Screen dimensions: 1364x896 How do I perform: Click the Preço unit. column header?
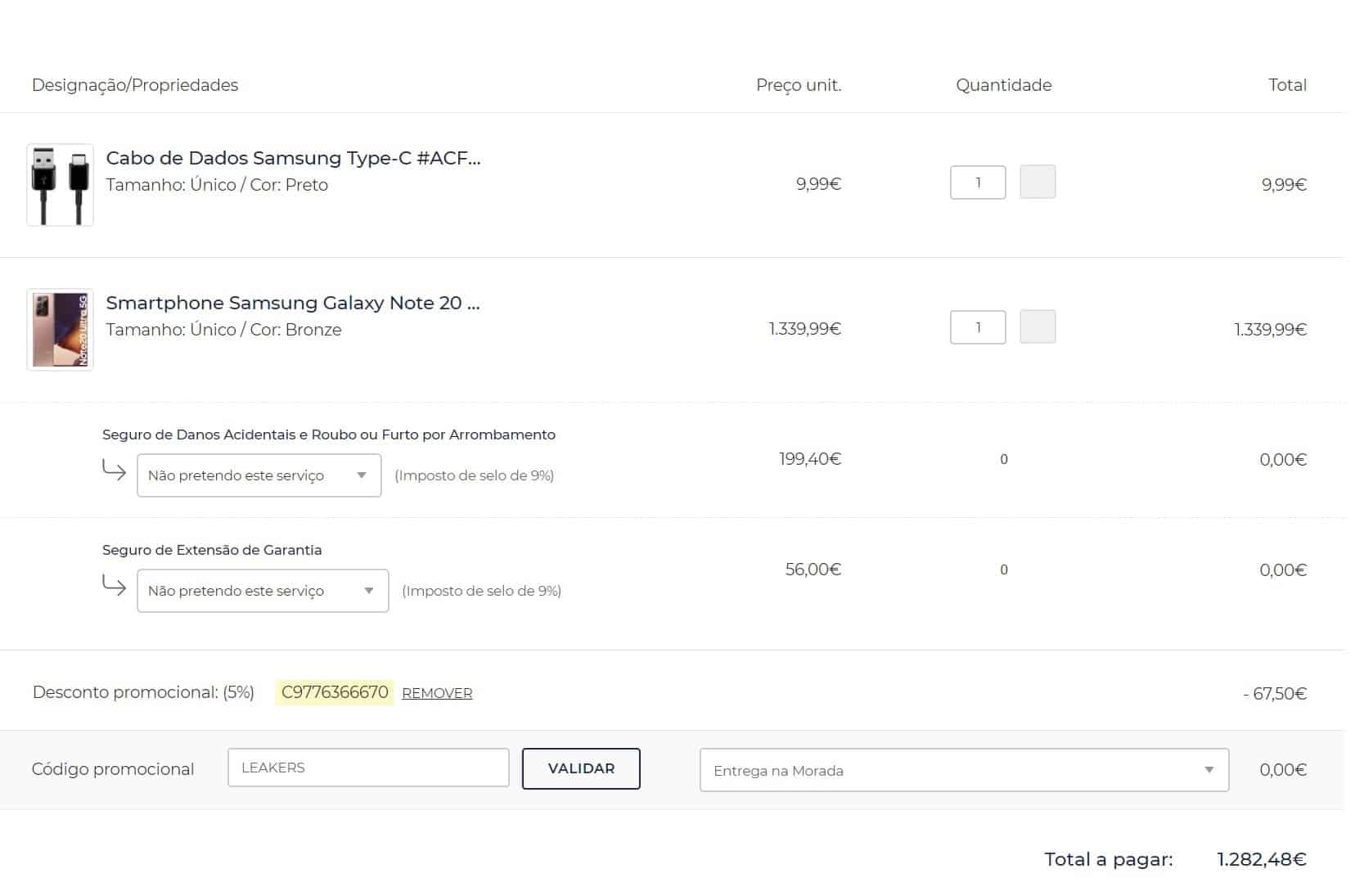tap(799, 85)
